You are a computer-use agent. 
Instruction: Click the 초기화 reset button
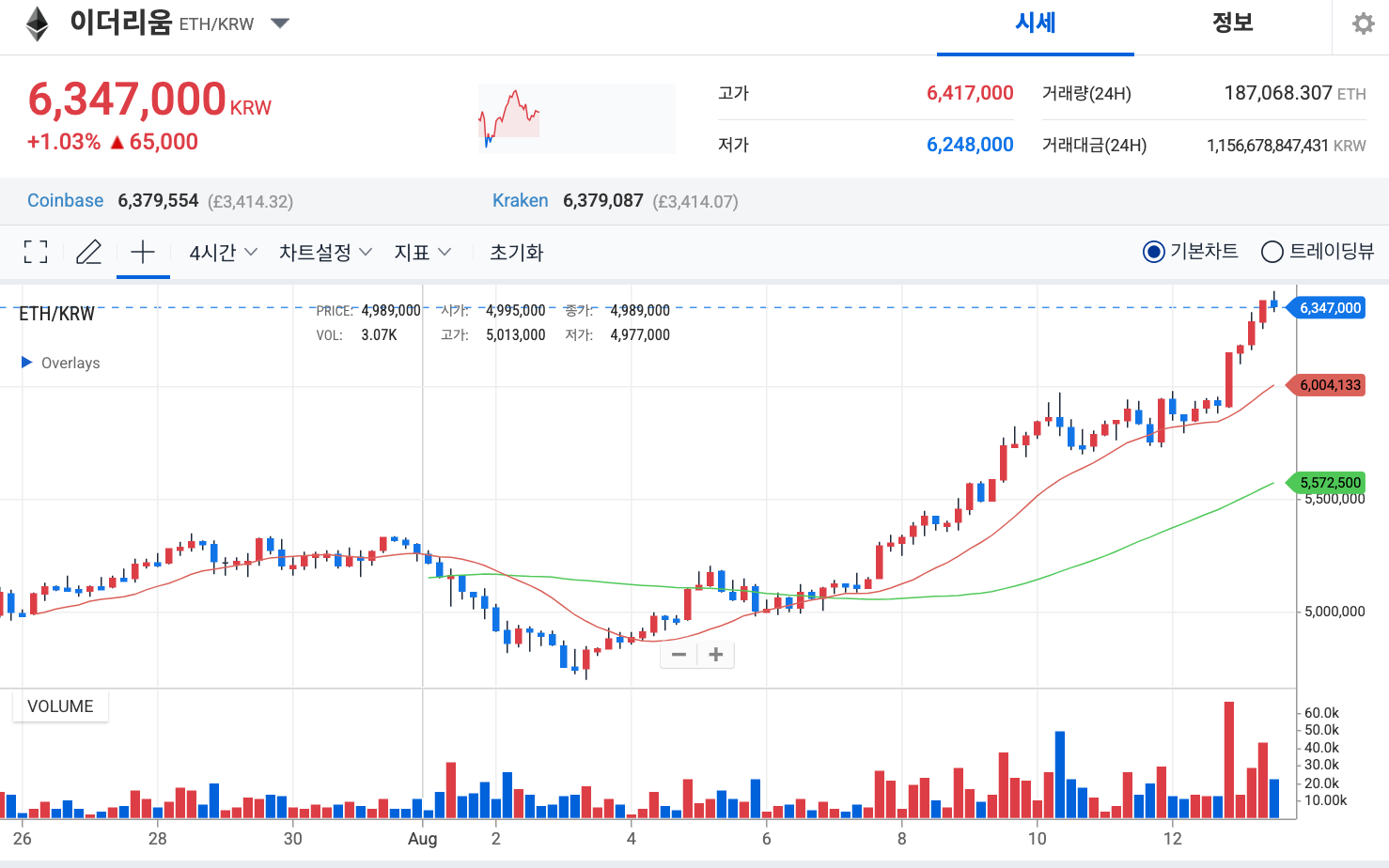coord(516,252)
